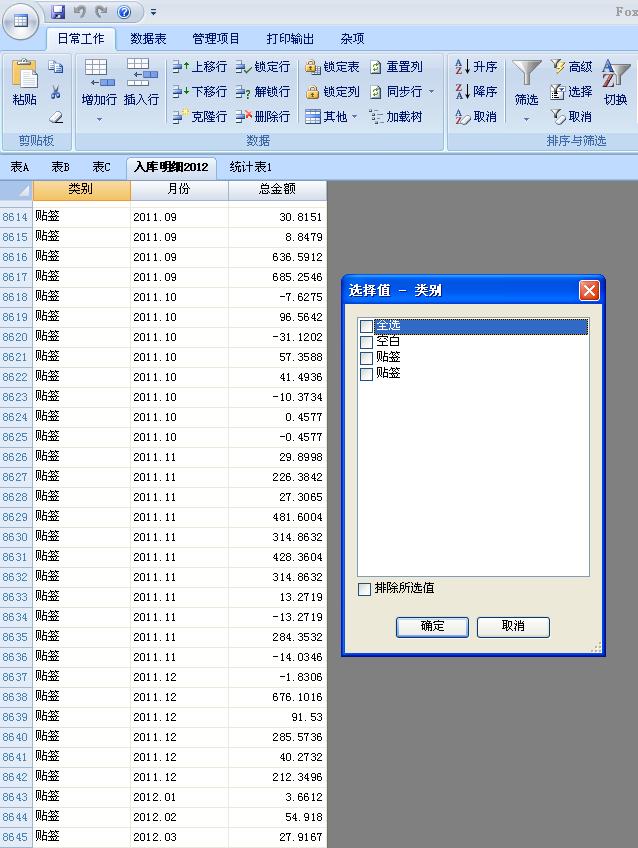The width and height of the screenshot is (638, 848).
Task: Open the 统计表1 sheet tab
Action: click(251, 167)
